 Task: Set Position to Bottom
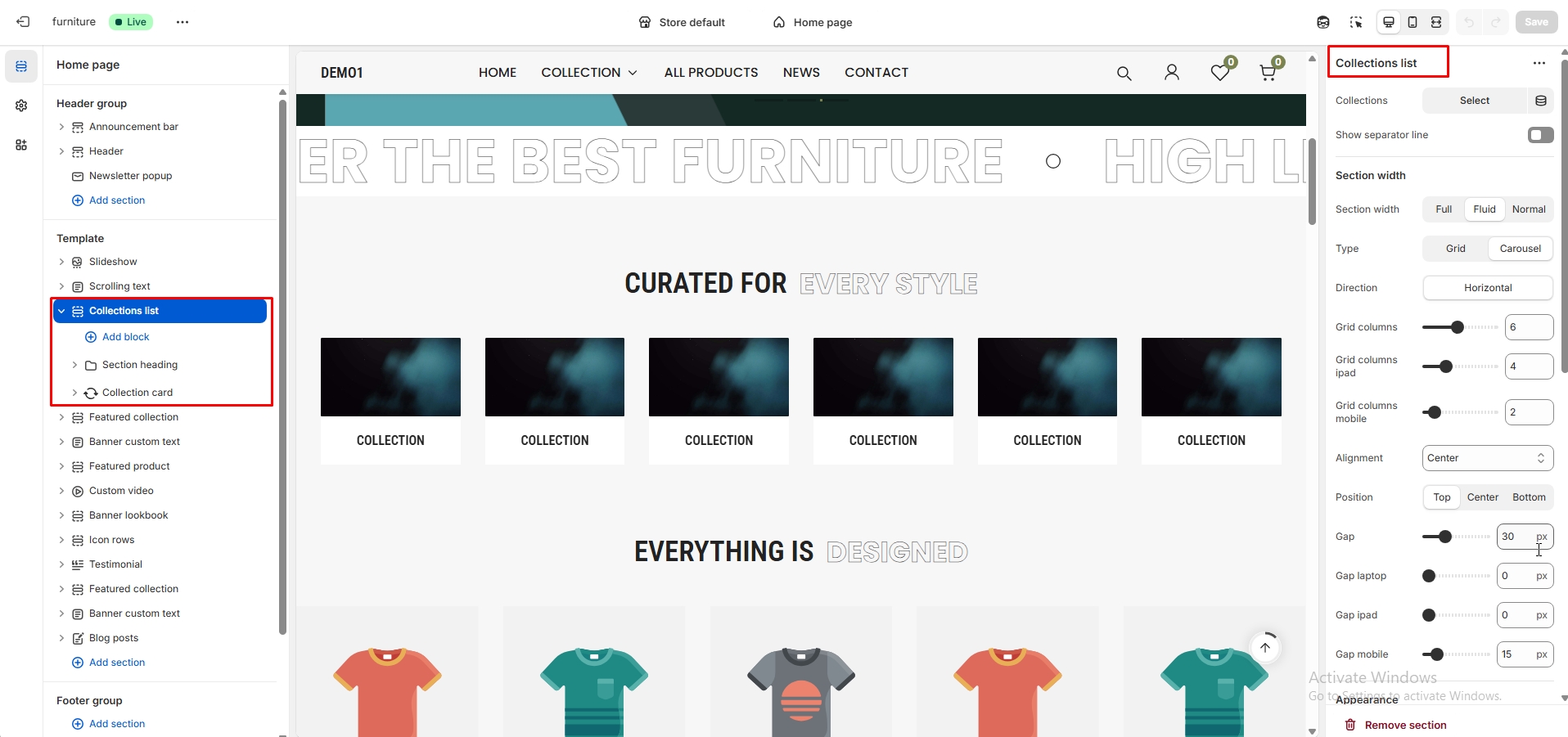pos(1528,497)
